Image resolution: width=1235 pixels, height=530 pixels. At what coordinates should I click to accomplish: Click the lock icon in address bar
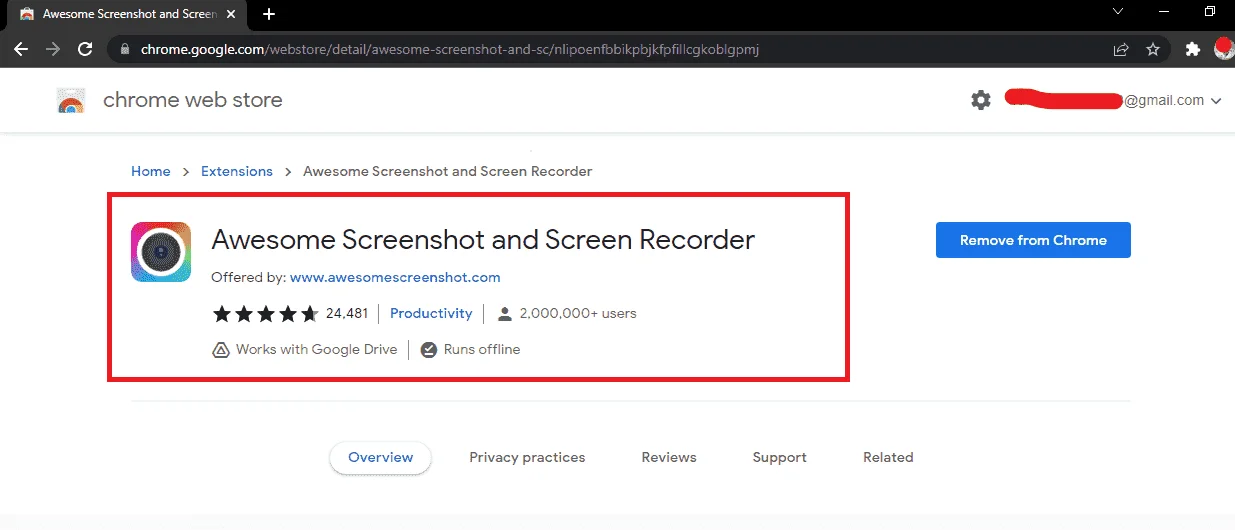click(x=125, y=49)
